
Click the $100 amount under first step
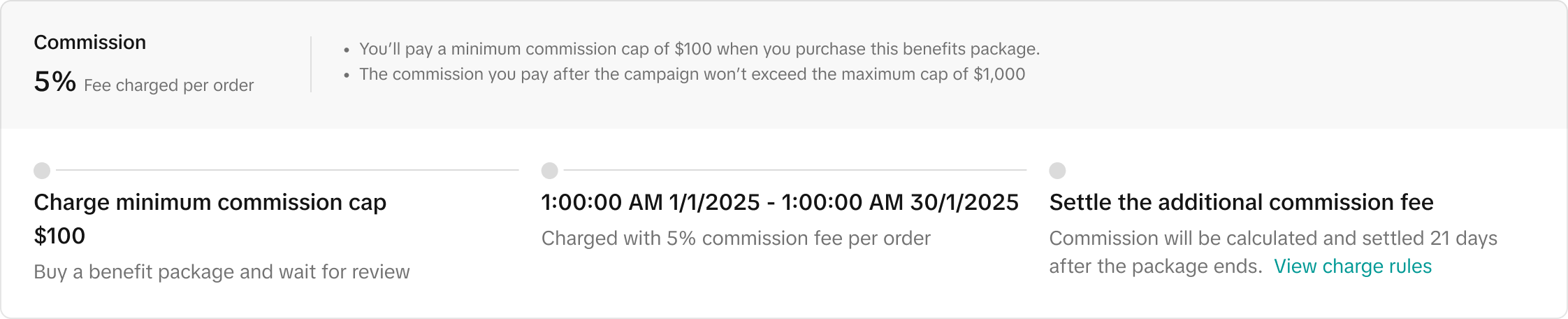coord(59,236)
